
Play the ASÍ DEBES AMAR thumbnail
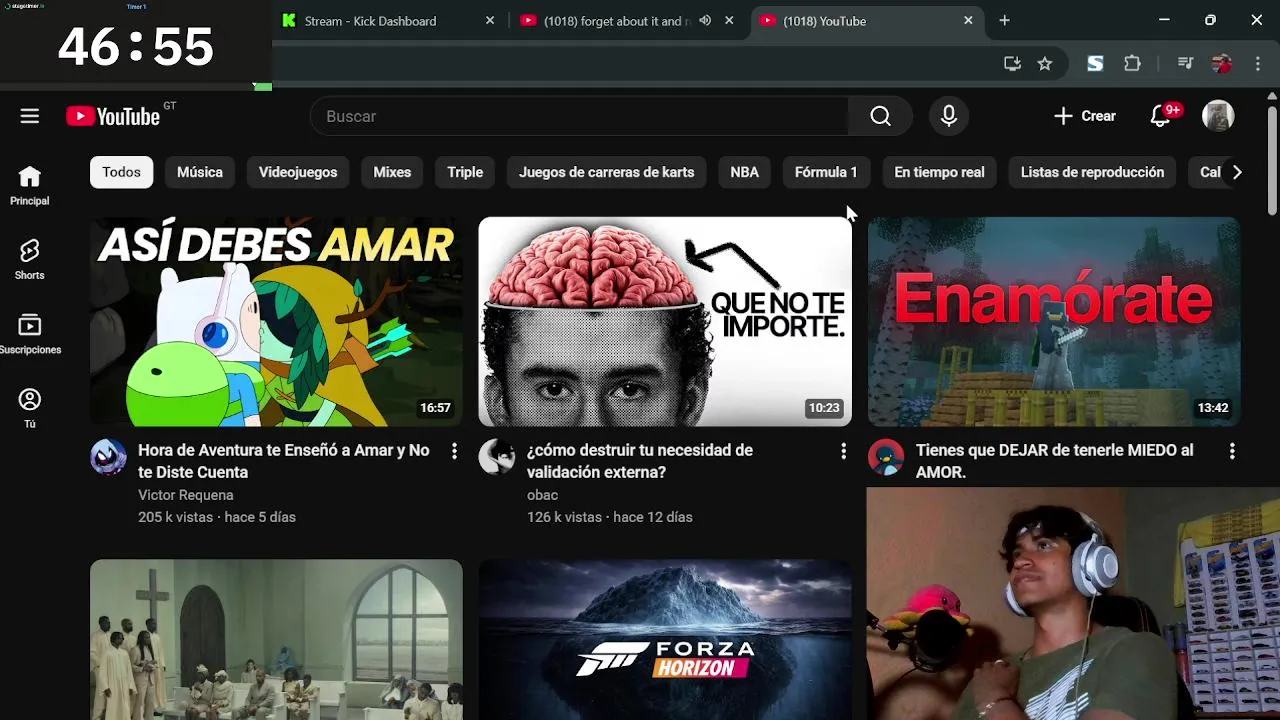[276, 322]
